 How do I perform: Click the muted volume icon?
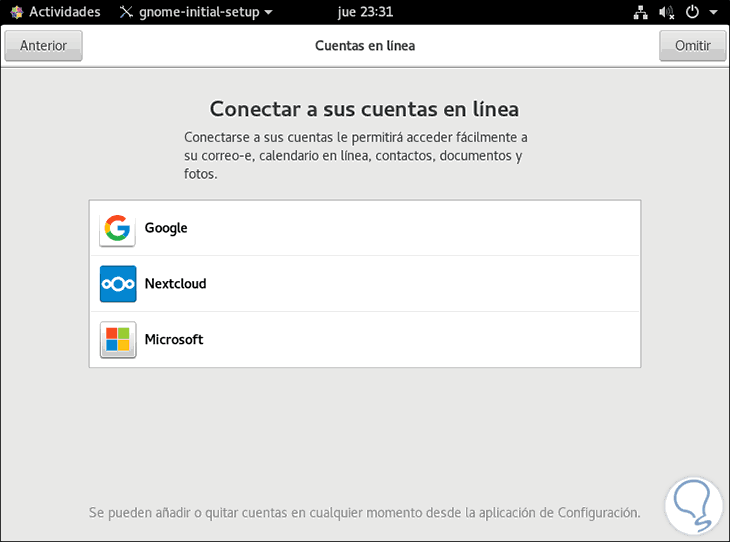point(666,12)
